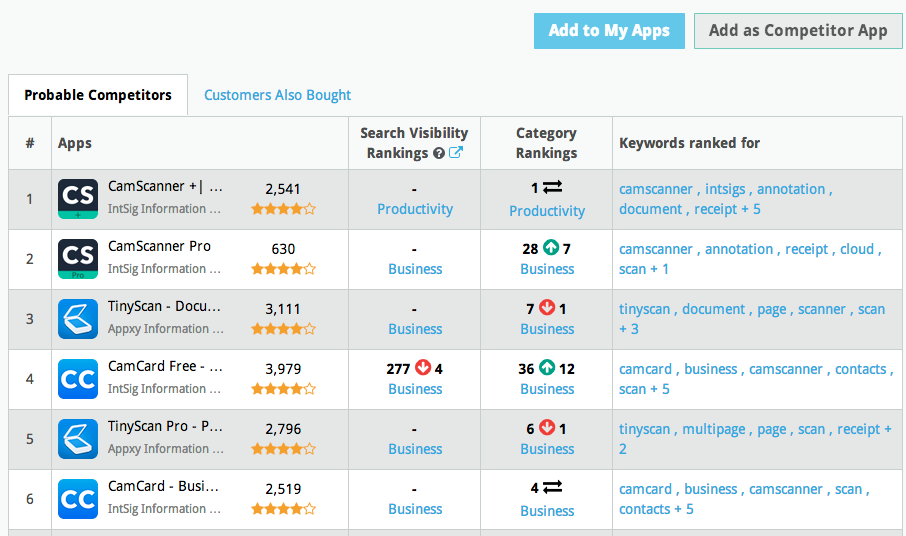The width and height of the screenshot is (906, 536).
Task: Click star rating for CamCard Free
Action: pyautogui.click(x=283, y=389)
